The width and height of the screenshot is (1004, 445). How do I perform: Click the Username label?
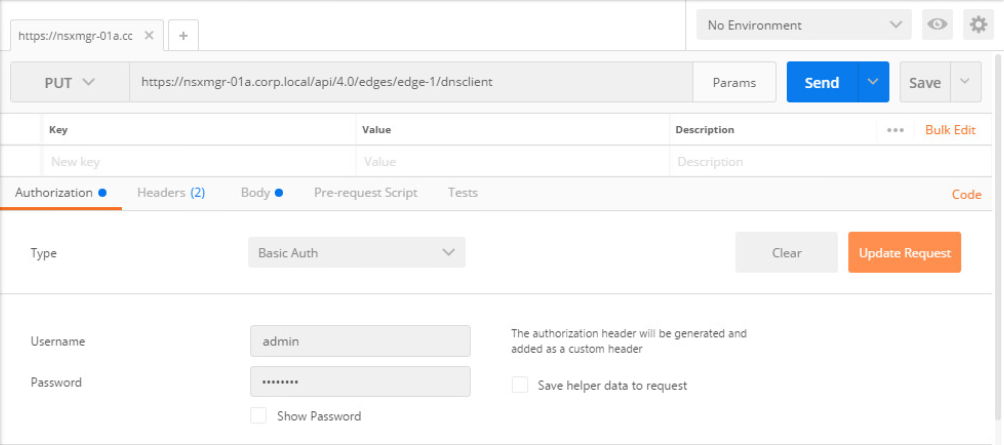coord(58,341)
